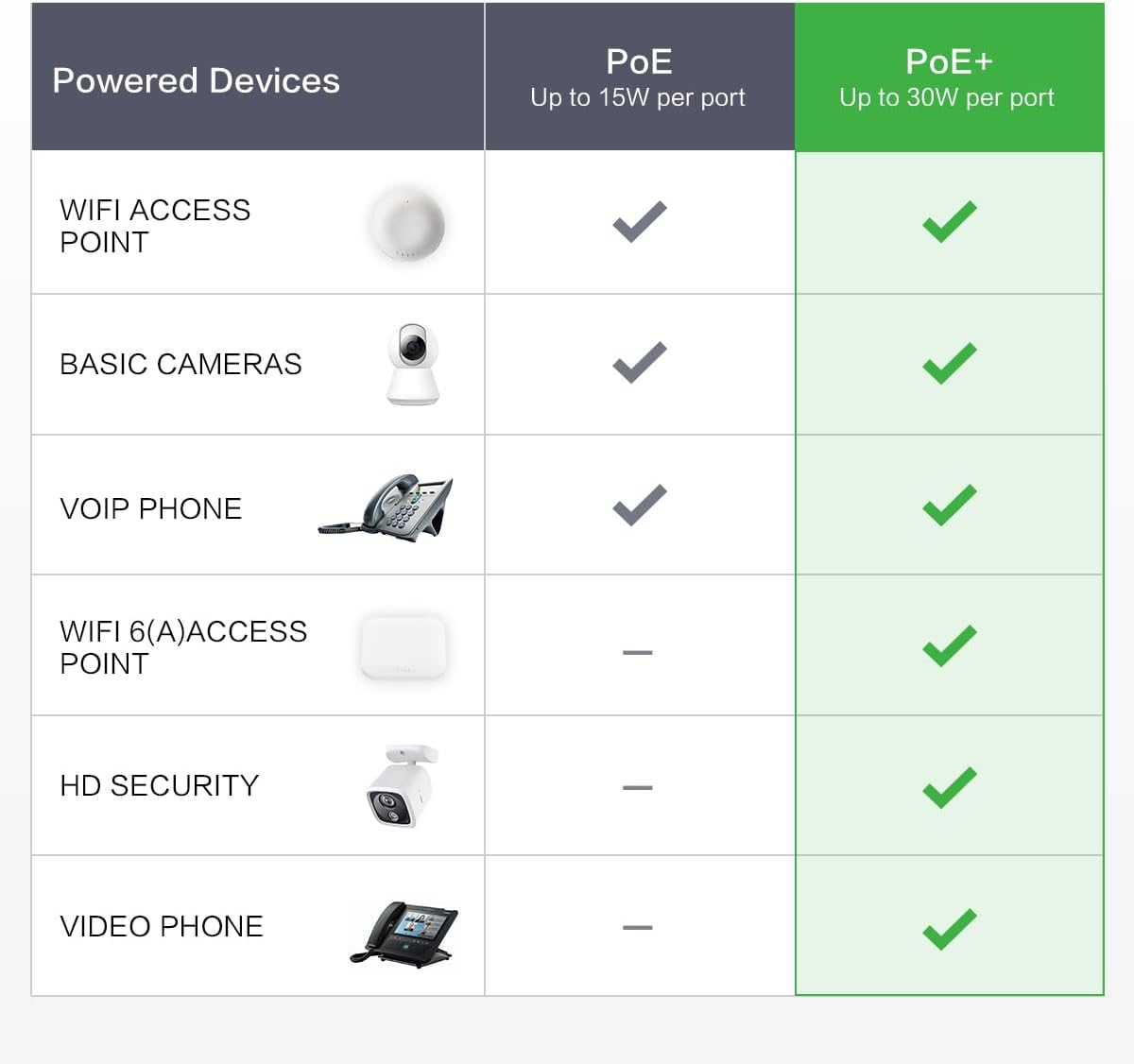1134x1064 pixels.
Task: Click the green PoE+ checkmark for VoIP Phone
Action: pos(950,505)
